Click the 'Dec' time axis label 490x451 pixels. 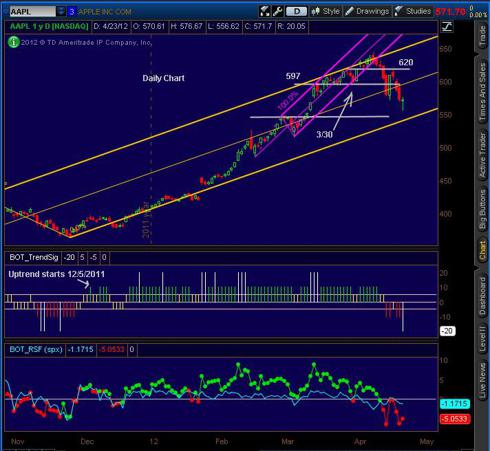[x=87, y=441]
